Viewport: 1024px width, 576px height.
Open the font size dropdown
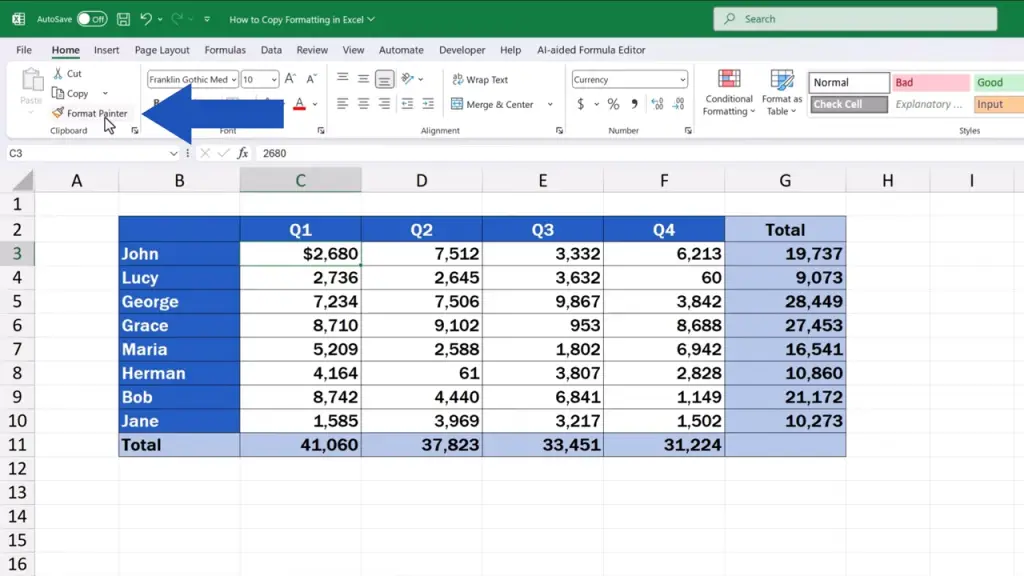[x=274, y=80]
